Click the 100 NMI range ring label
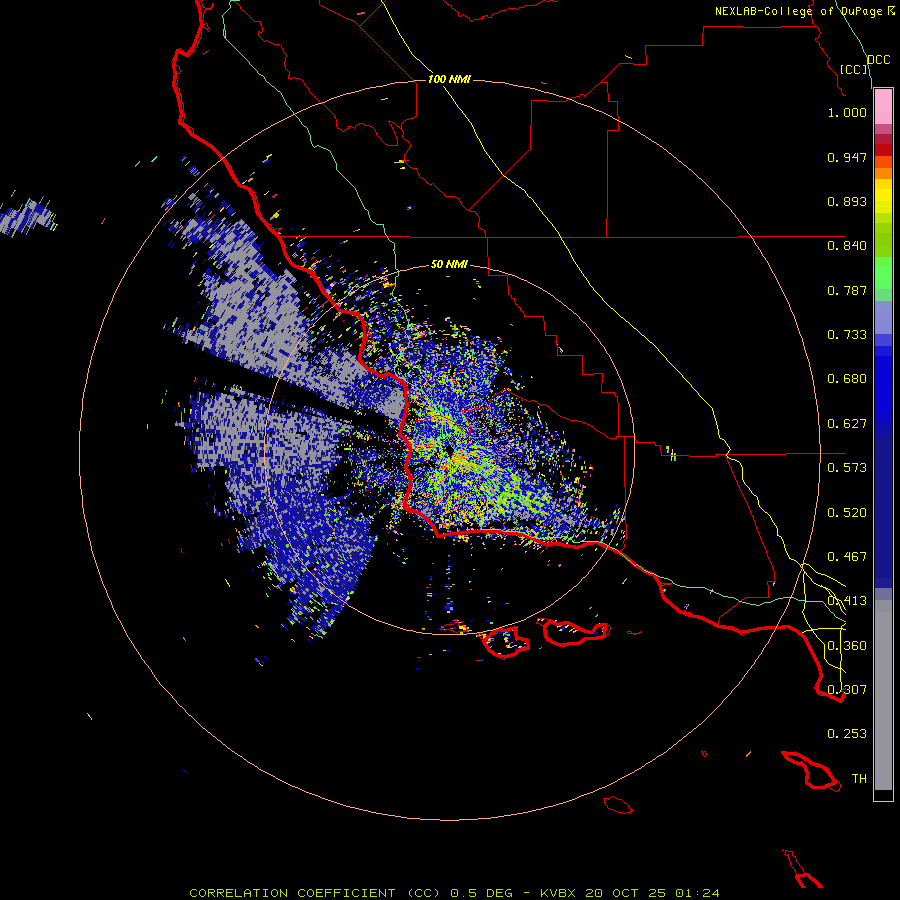The width and height of the screenshot is (900, 900). [449, 79]
